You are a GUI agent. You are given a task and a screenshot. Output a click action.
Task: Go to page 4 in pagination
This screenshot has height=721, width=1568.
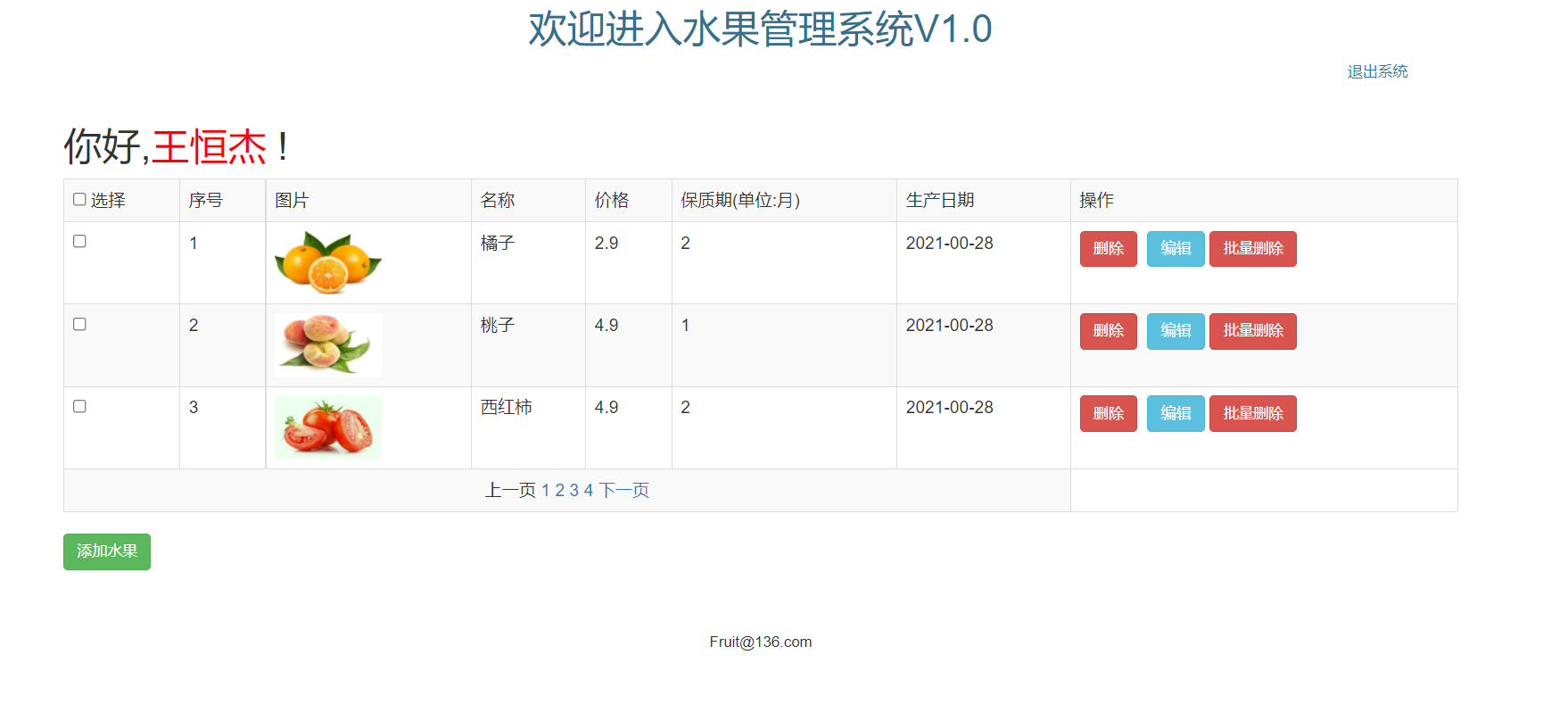[x=589, y=490]
